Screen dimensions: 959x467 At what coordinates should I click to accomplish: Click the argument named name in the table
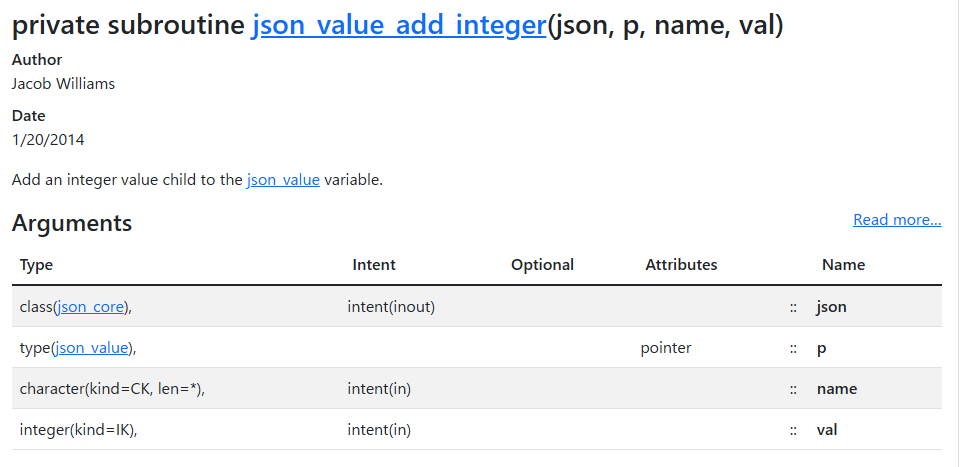(x=836, y=389)
